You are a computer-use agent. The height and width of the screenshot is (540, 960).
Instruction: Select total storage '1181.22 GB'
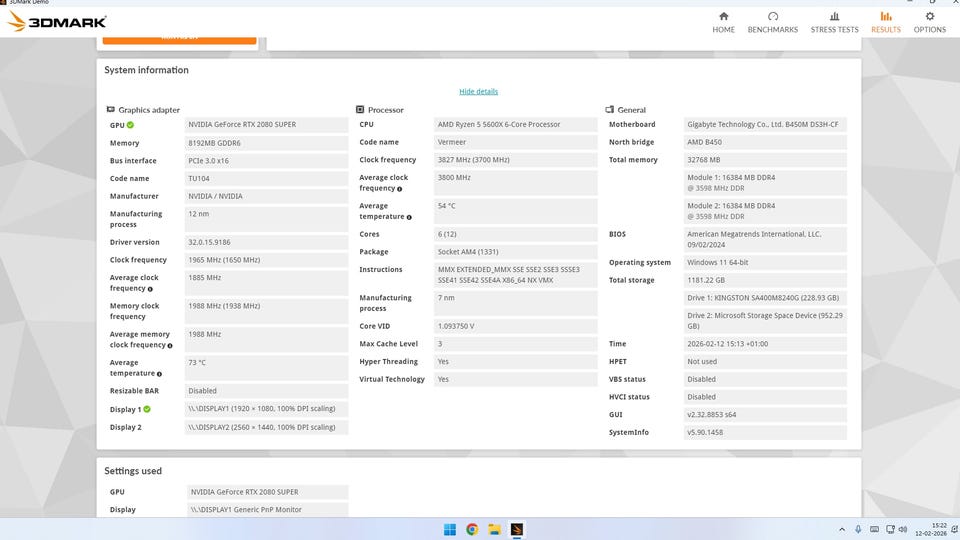point(765,280)
